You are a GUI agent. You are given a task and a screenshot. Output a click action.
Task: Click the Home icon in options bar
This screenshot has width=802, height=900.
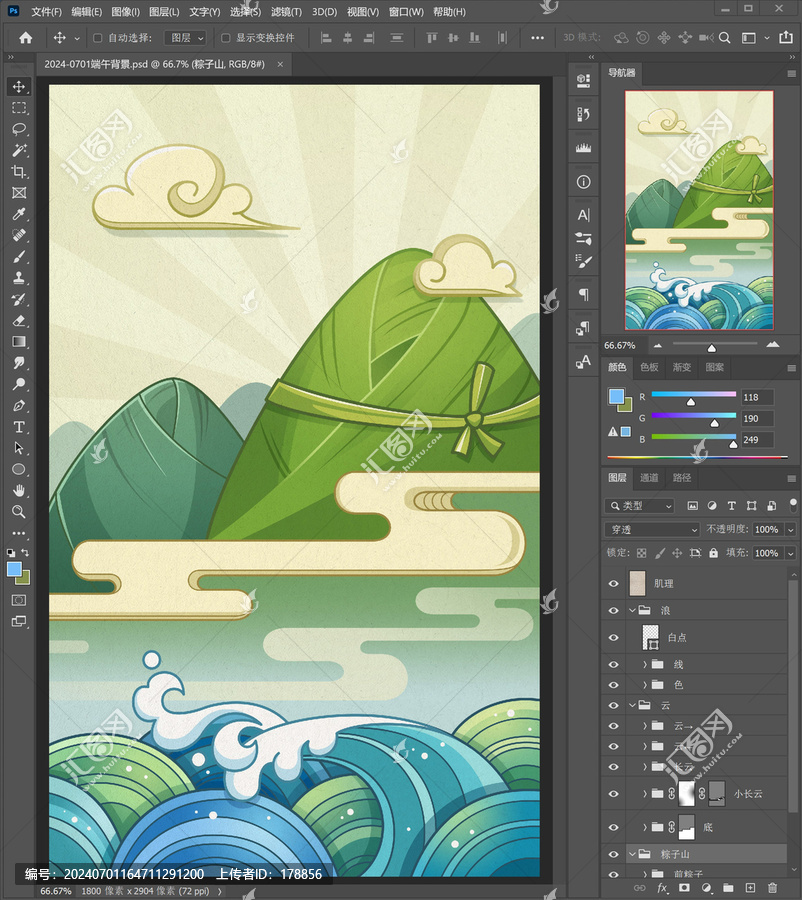tap(26, 38)
